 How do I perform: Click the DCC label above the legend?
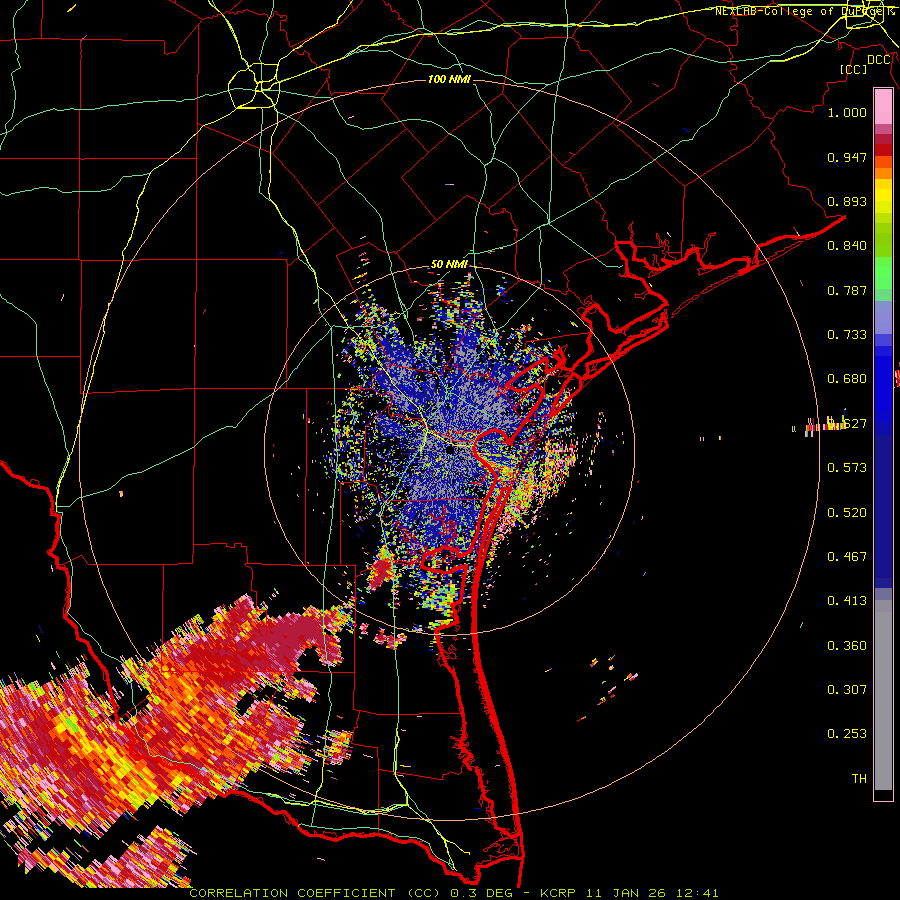pos(878,60)
